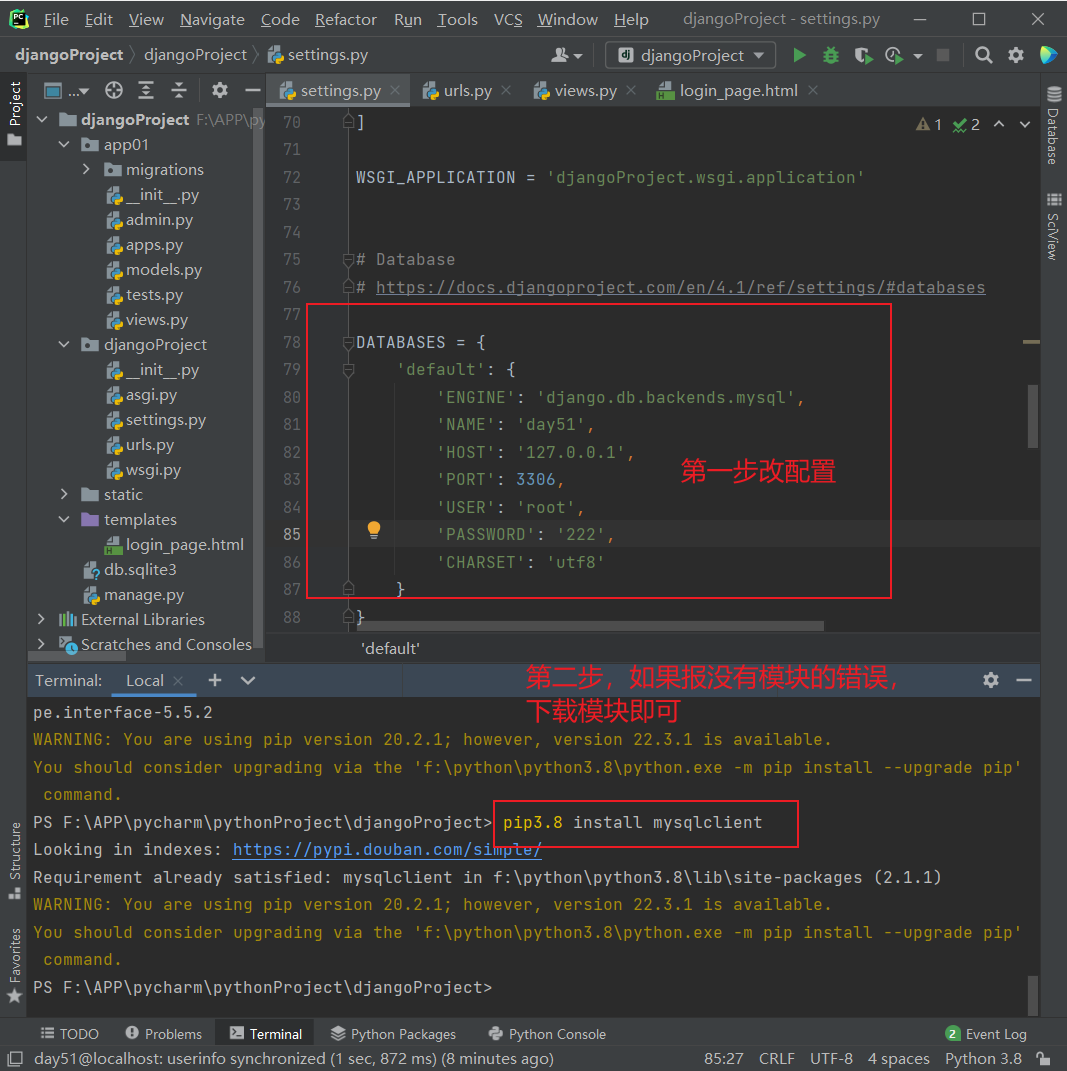Expand the static folder
This screenshot has width=1067, height=1071.
point(64,494)
